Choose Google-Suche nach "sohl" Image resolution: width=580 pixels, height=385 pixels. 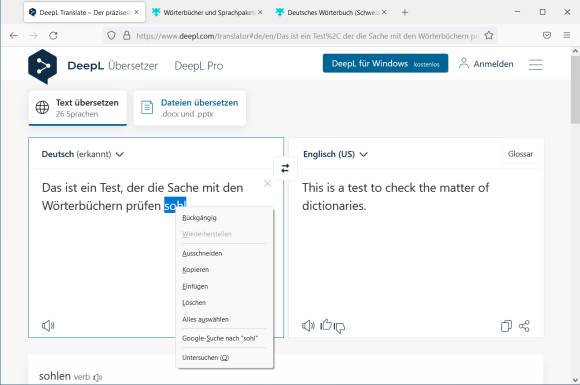(225, 338)
